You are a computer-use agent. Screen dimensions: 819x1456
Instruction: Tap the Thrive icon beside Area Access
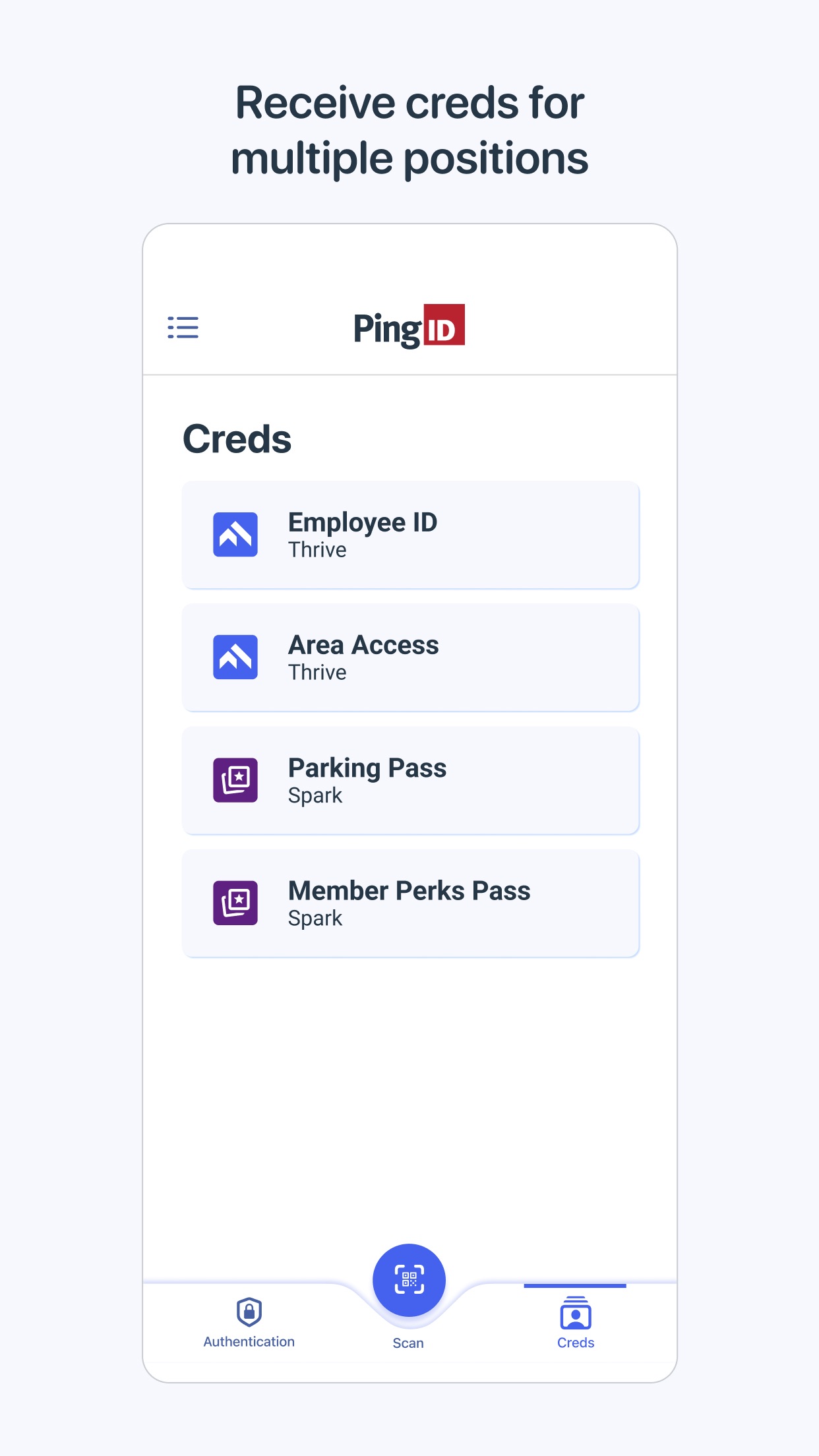tap(235, 657)
